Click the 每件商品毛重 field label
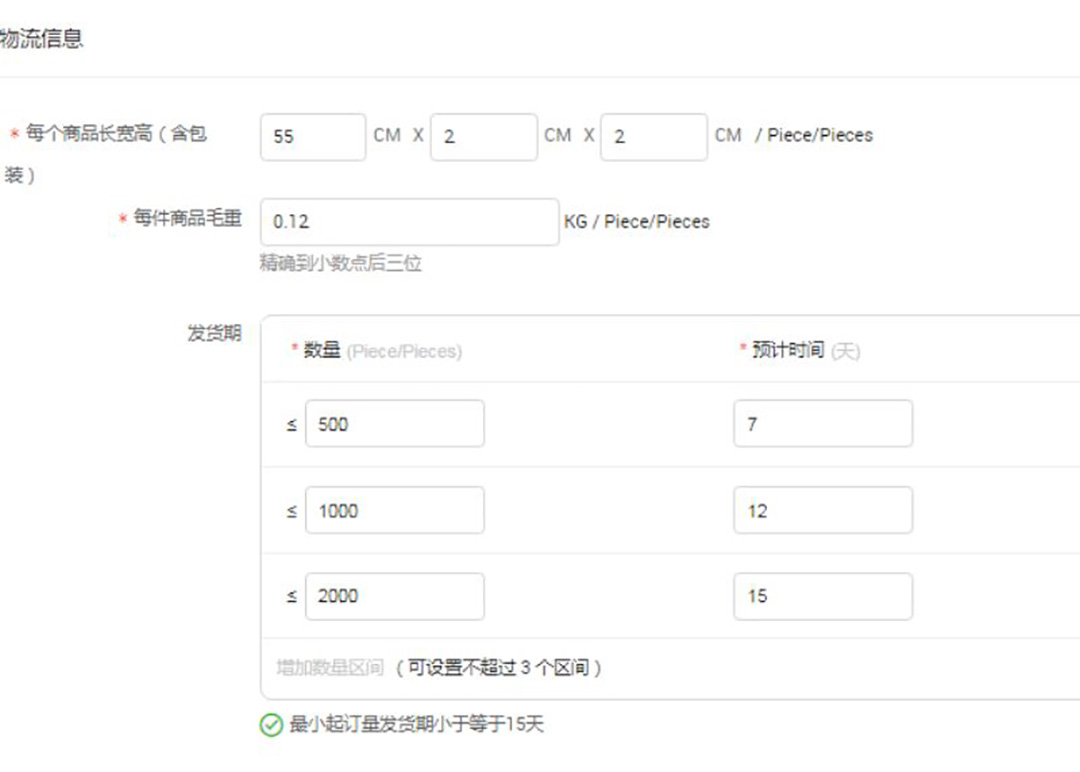 pos(187,218)
